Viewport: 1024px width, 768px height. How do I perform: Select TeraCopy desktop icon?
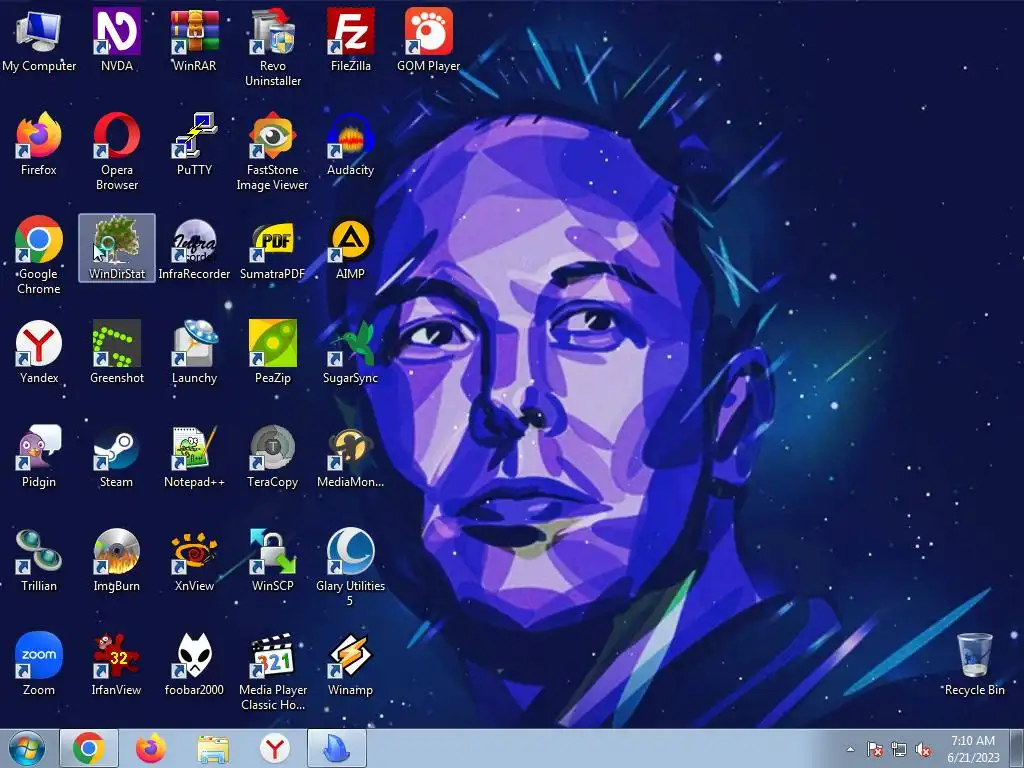(x=273, y=456)
